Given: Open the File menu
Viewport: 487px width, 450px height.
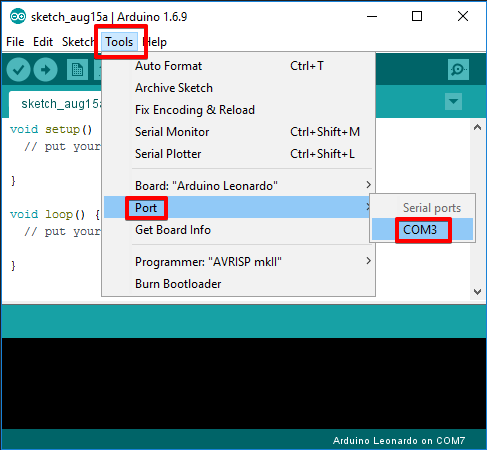Looking at the screenshot, I should click(x=15, y=42).
